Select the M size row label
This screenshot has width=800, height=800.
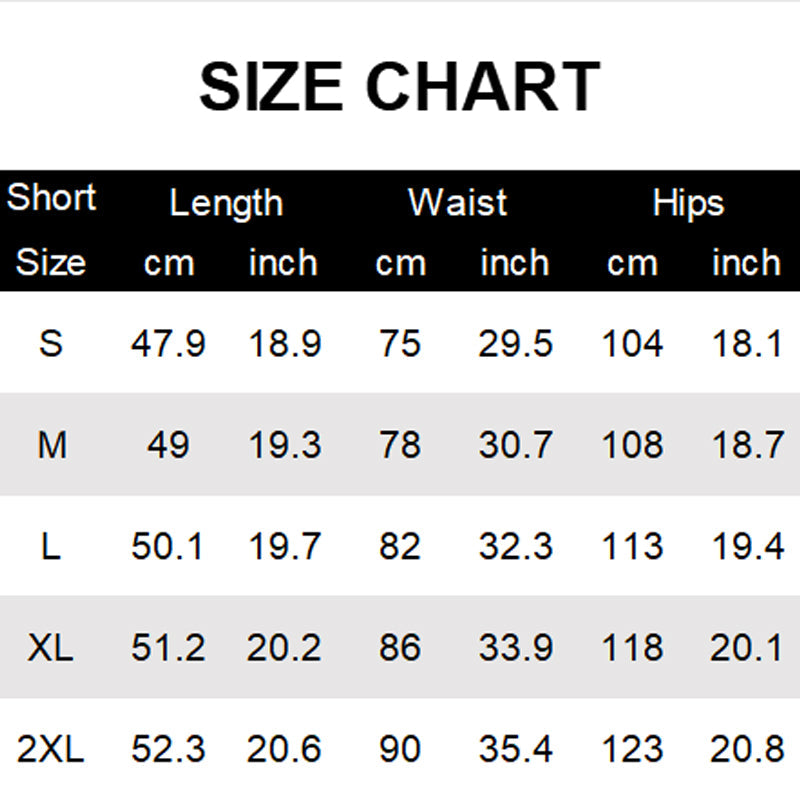(x=51, y=445)
